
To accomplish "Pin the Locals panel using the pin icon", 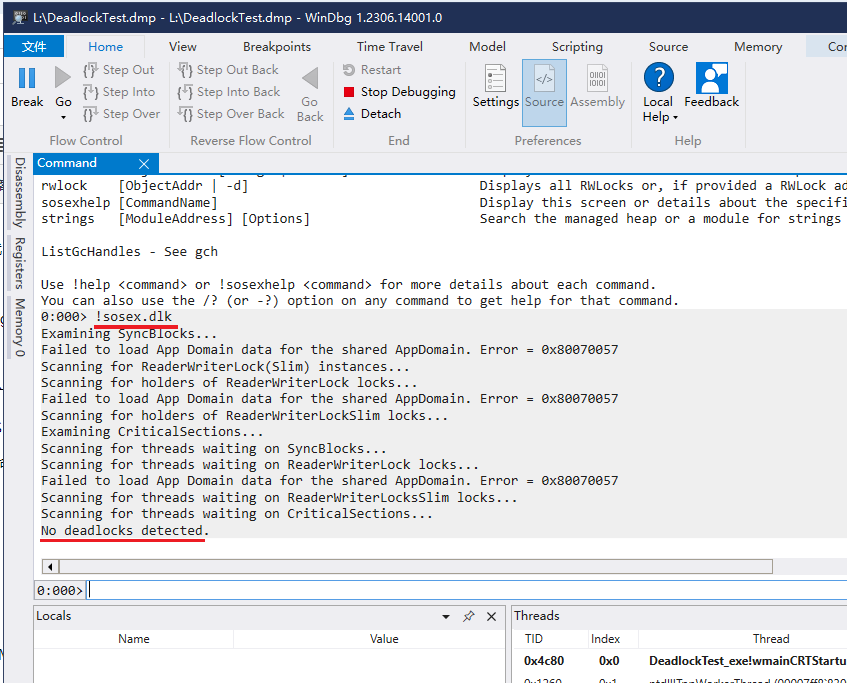I will click(468, 616).
